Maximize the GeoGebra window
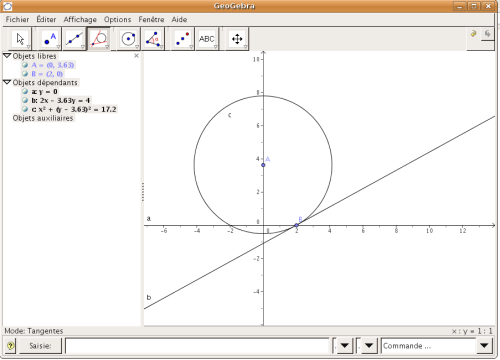Viewport: 500px width, 360px height. (474, 6)
